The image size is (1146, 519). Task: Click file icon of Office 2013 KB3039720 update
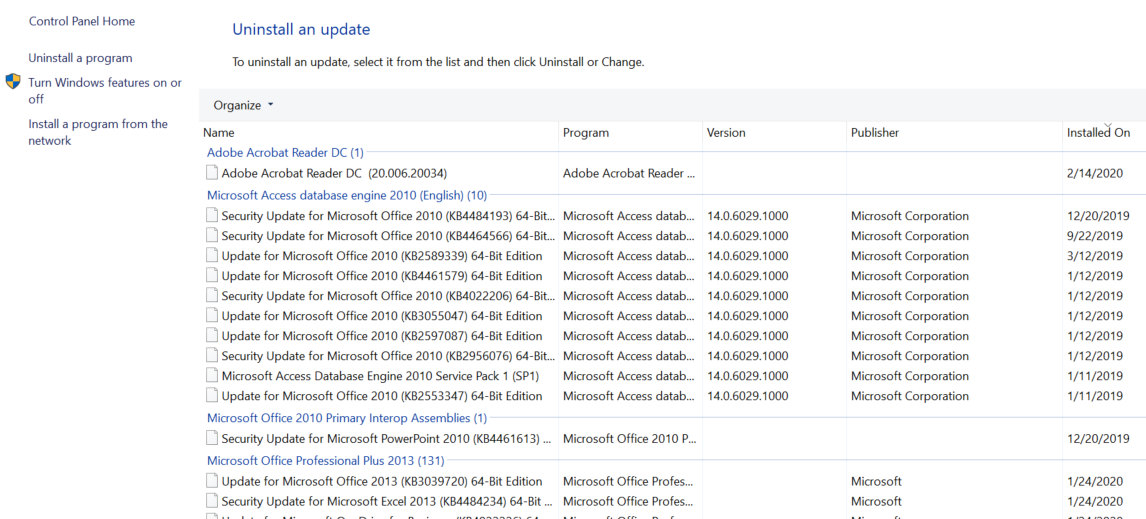pos(212,481)
